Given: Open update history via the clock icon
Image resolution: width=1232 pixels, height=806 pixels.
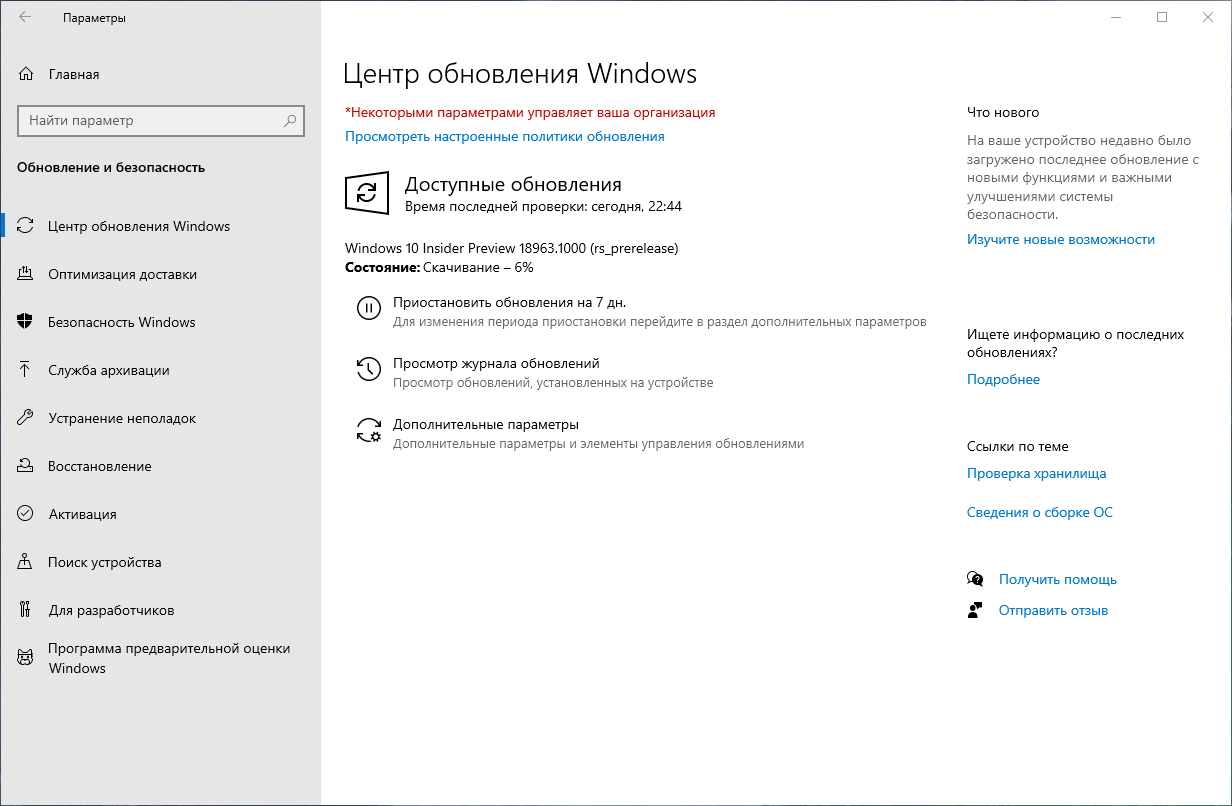Looking at the screenshot, I should 368,369.
